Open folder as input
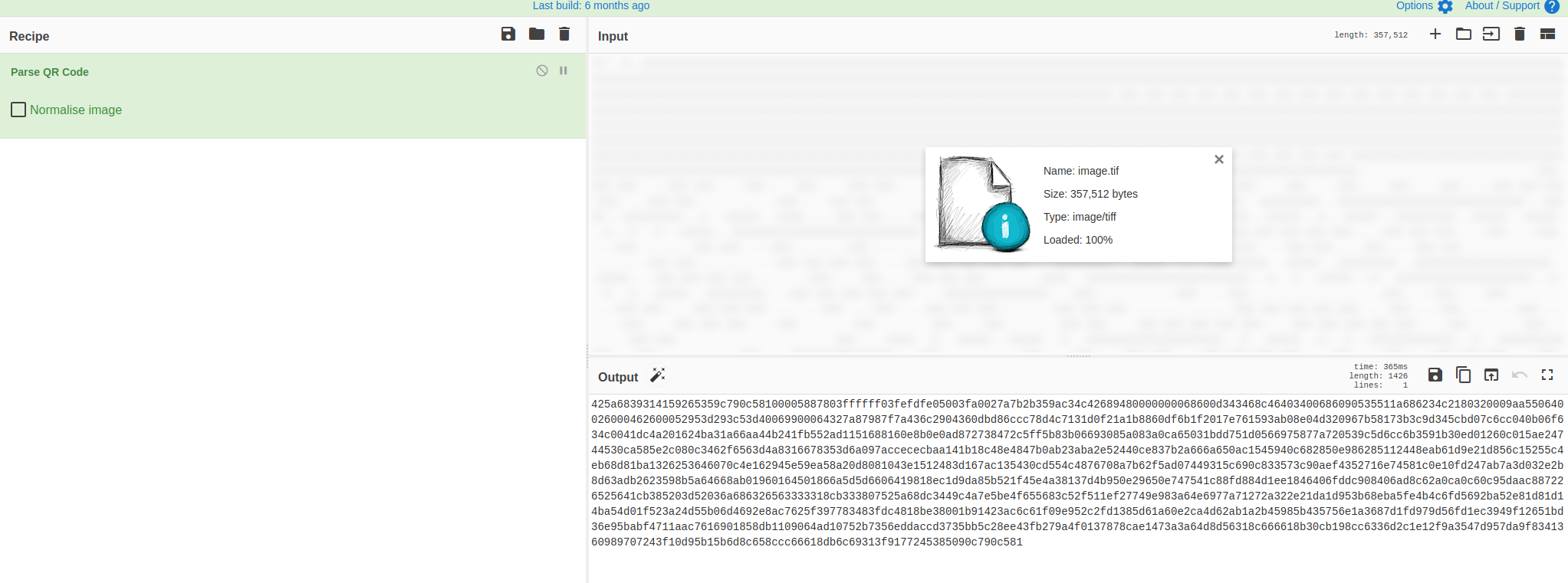The height and width of the screenshot is (583, 1568). (x=1463, y=34)
